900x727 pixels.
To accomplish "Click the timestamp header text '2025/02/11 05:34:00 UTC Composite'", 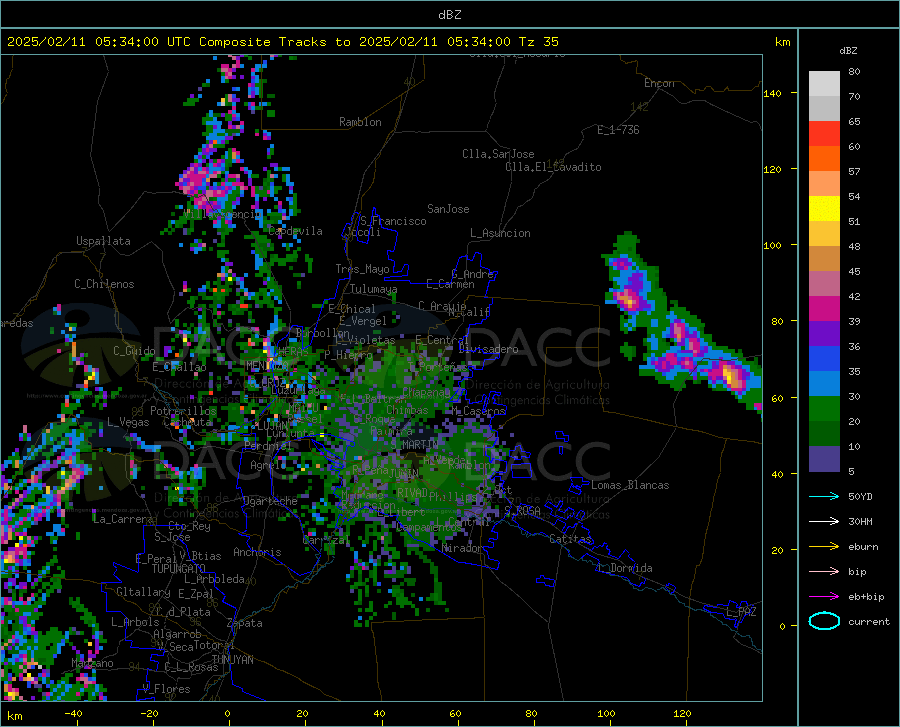I will [x=139, y=42].
